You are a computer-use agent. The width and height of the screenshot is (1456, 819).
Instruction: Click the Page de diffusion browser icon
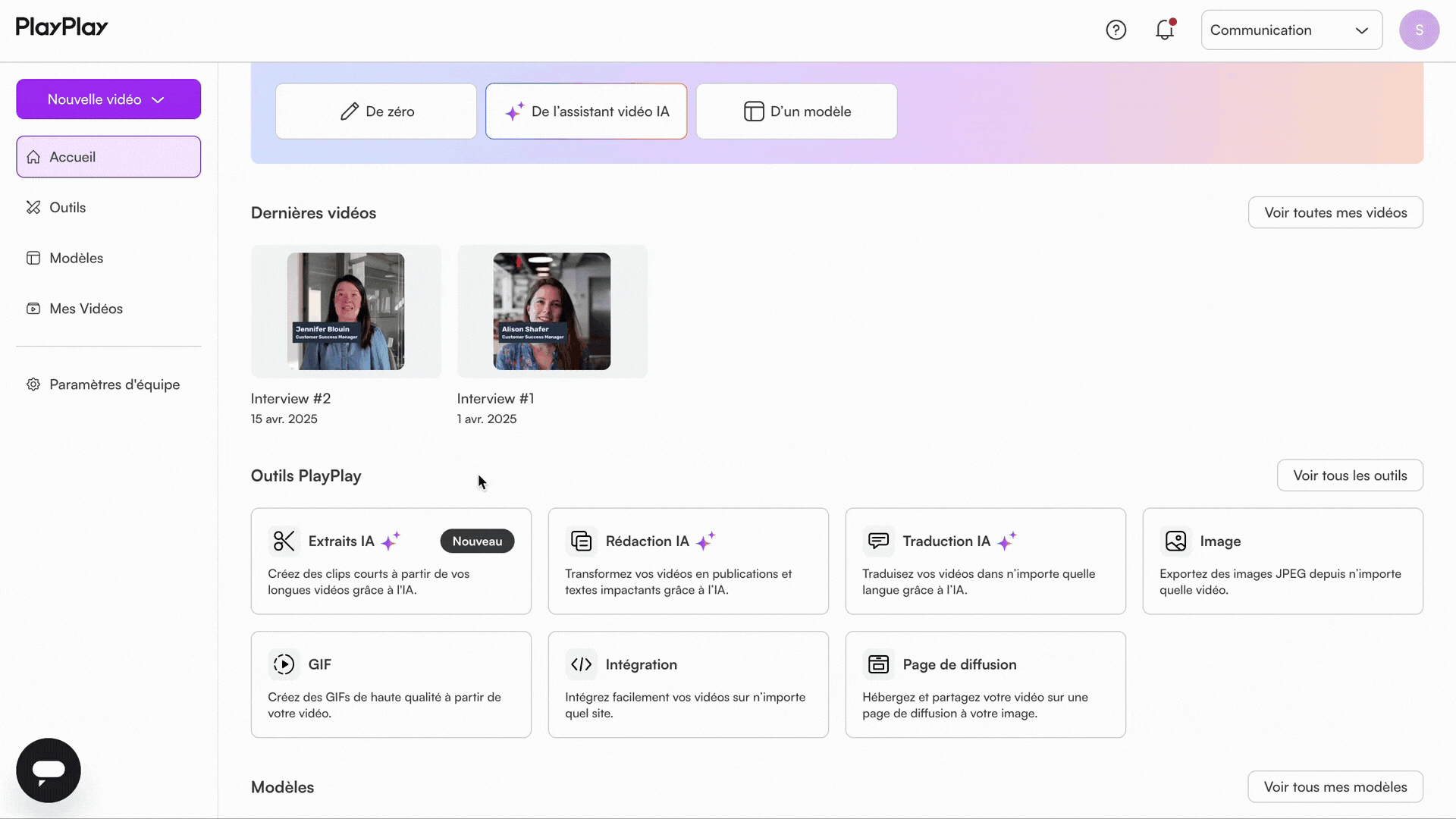click(878, 664)
